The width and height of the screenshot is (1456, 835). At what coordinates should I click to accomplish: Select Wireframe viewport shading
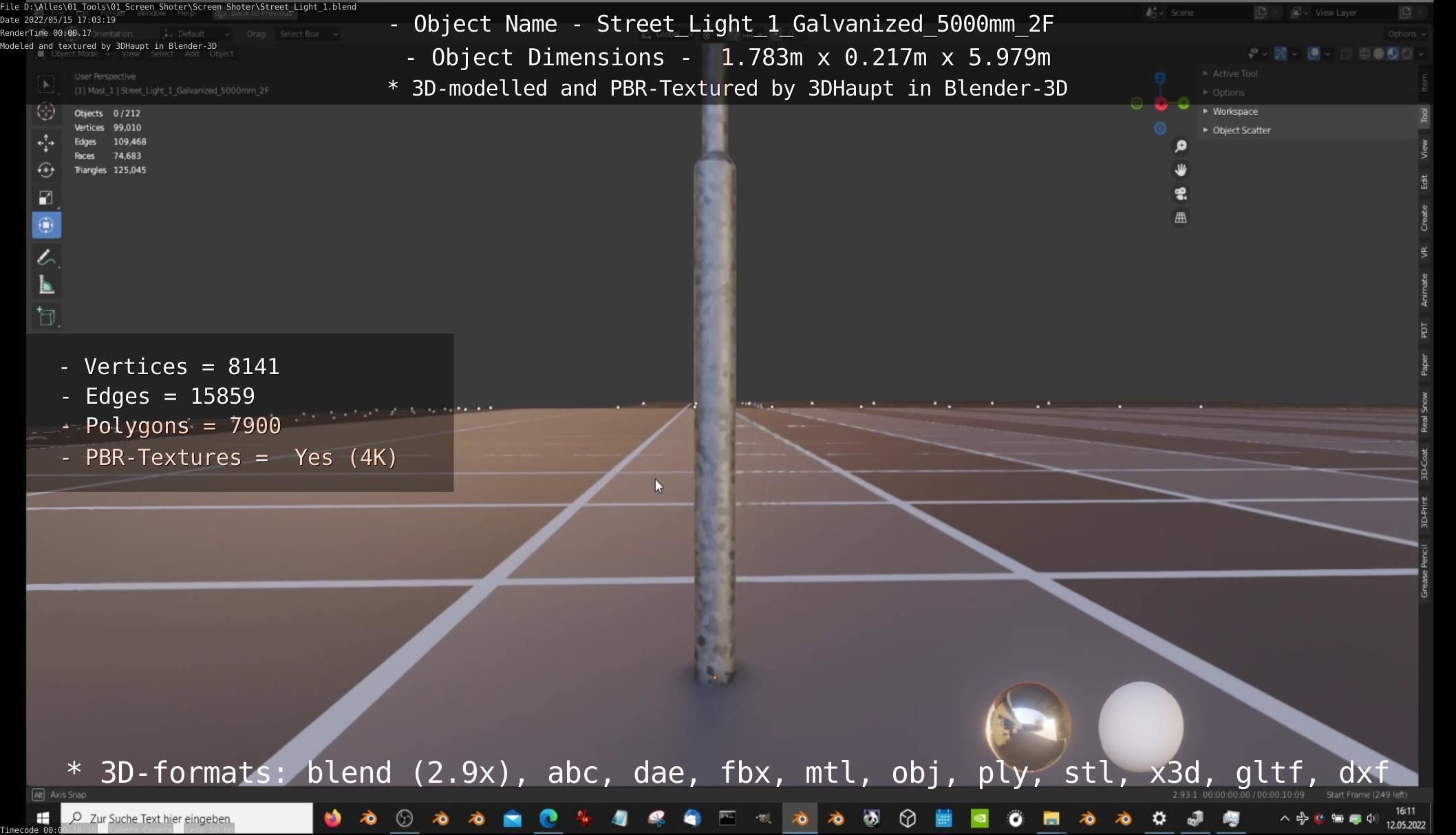[1364, 54]
